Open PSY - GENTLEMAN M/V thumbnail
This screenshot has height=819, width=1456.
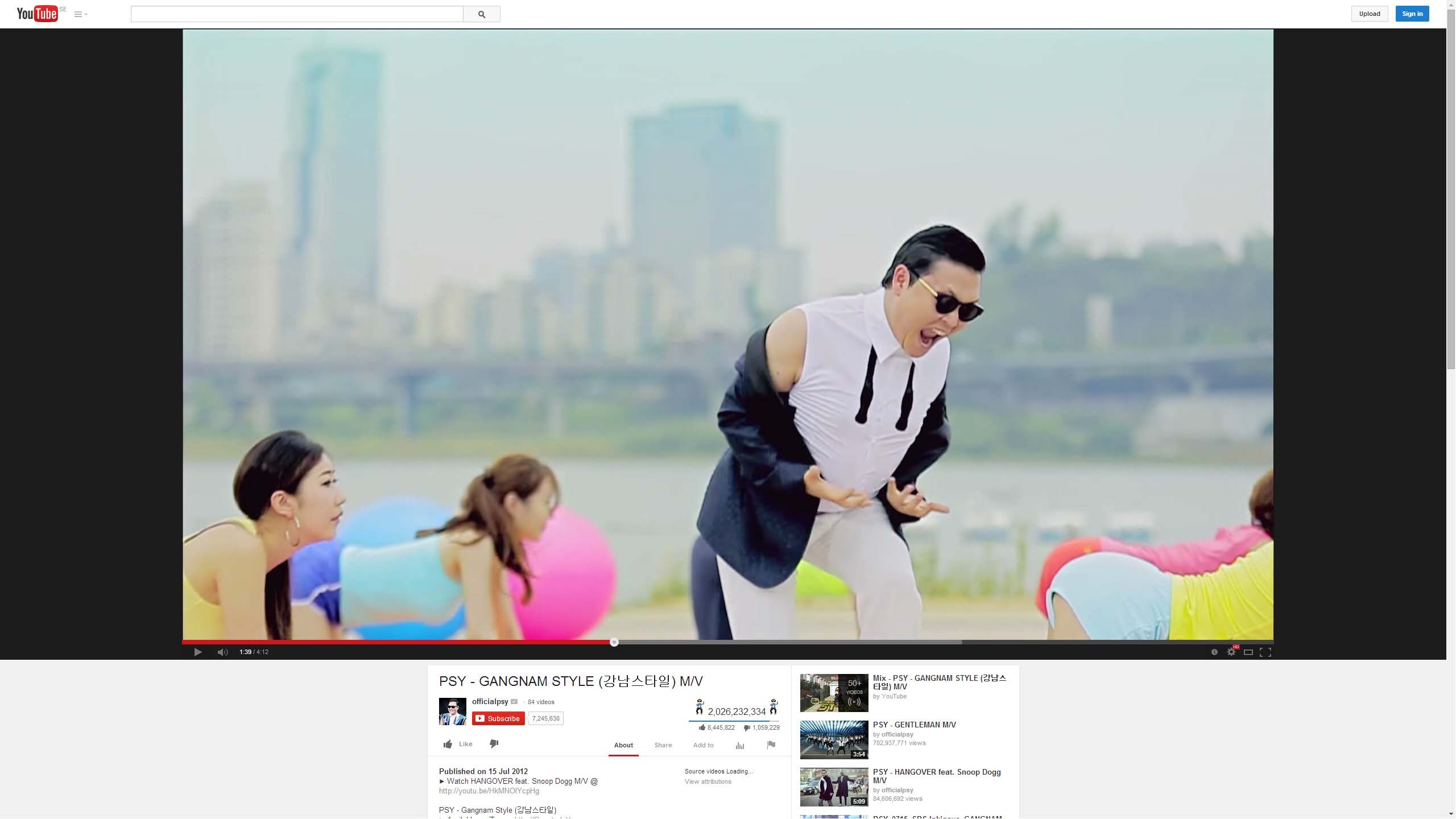[834, 740]
